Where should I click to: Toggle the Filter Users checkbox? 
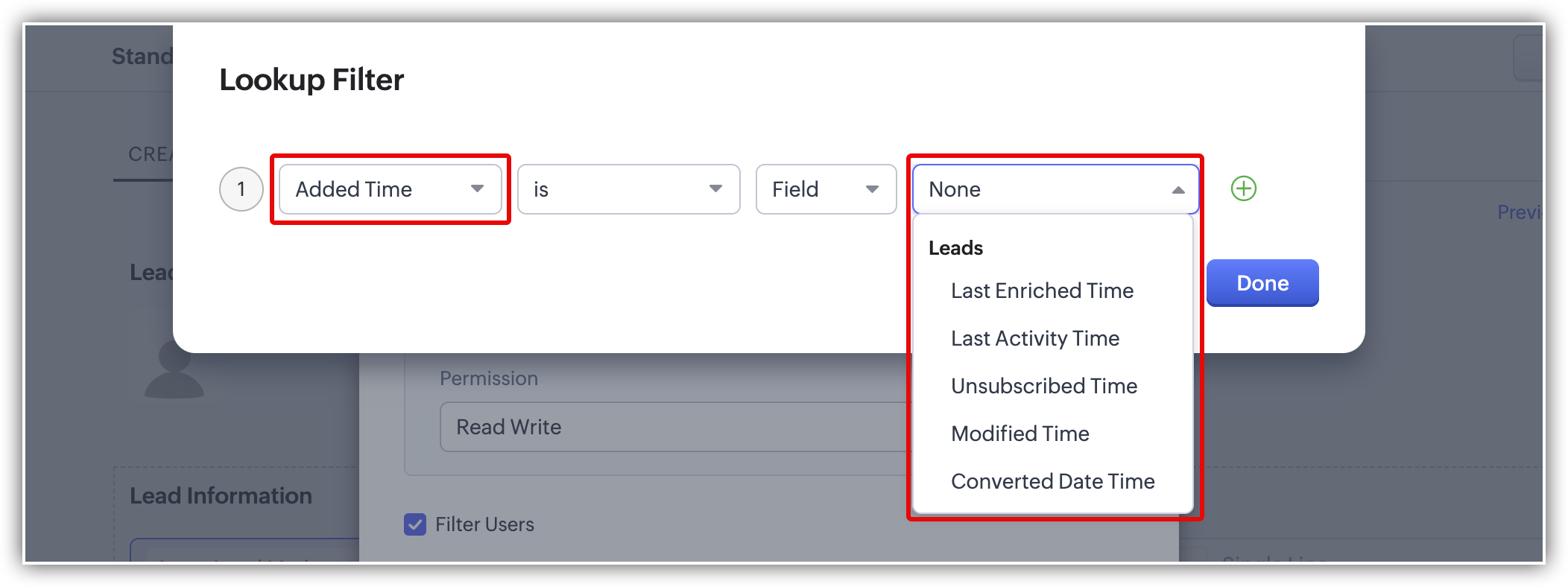click(415, 524)
